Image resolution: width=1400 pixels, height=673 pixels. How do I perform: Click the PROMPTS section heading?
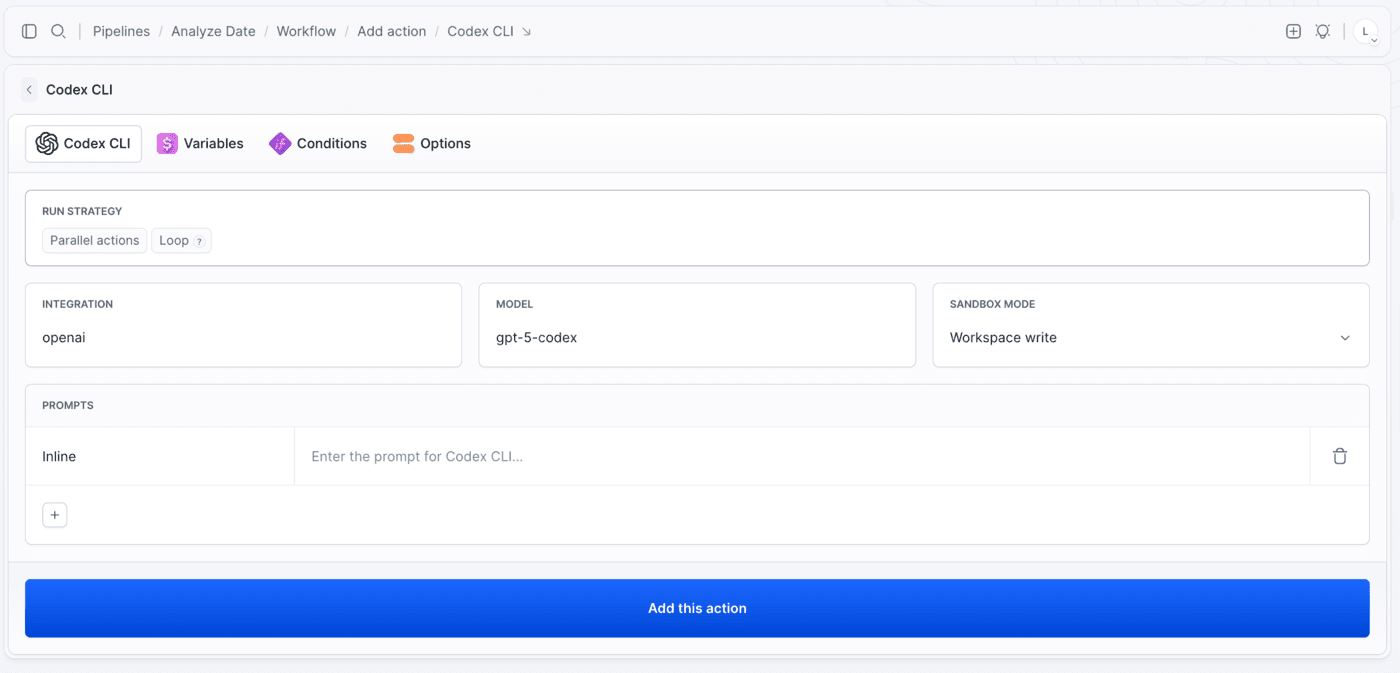(x=68, y=405)
